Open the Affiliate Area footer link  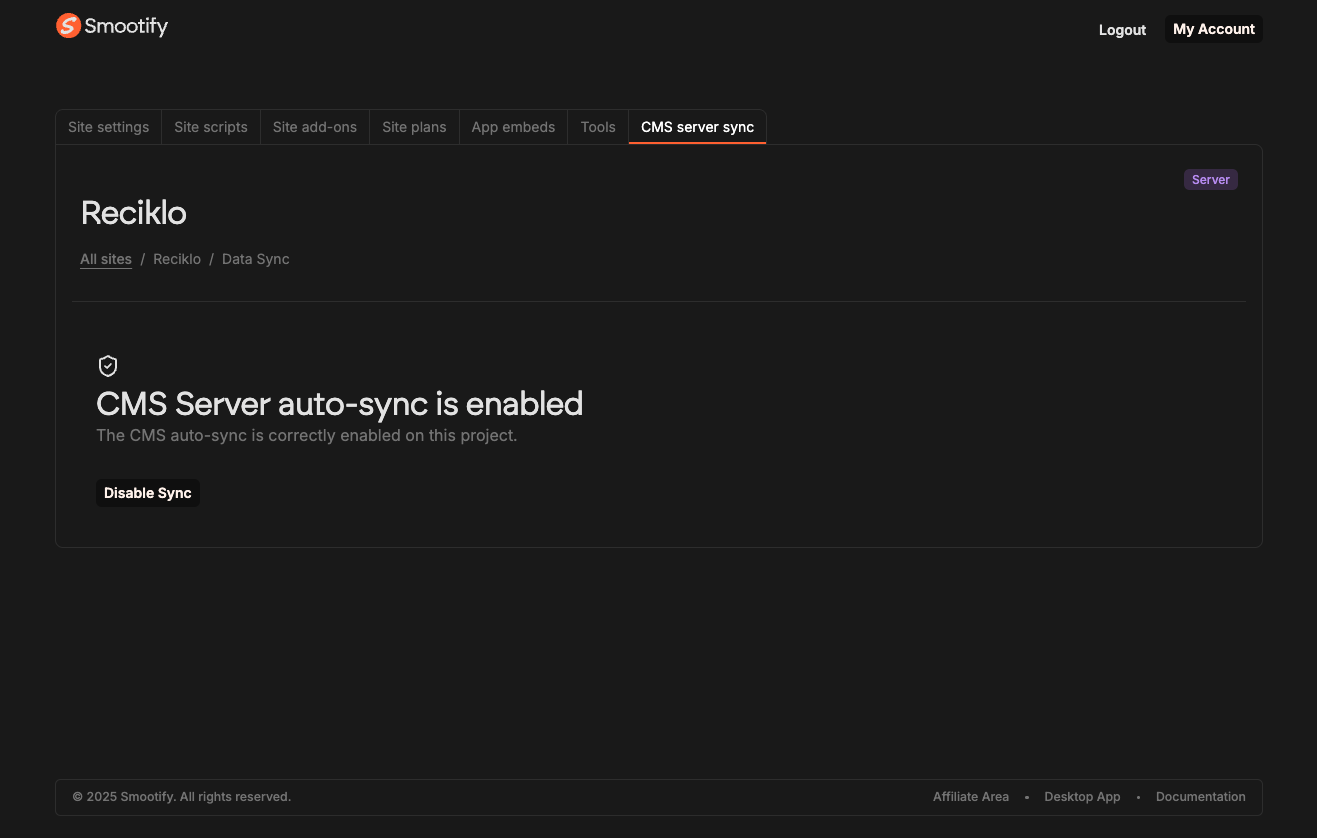[970, 796]
